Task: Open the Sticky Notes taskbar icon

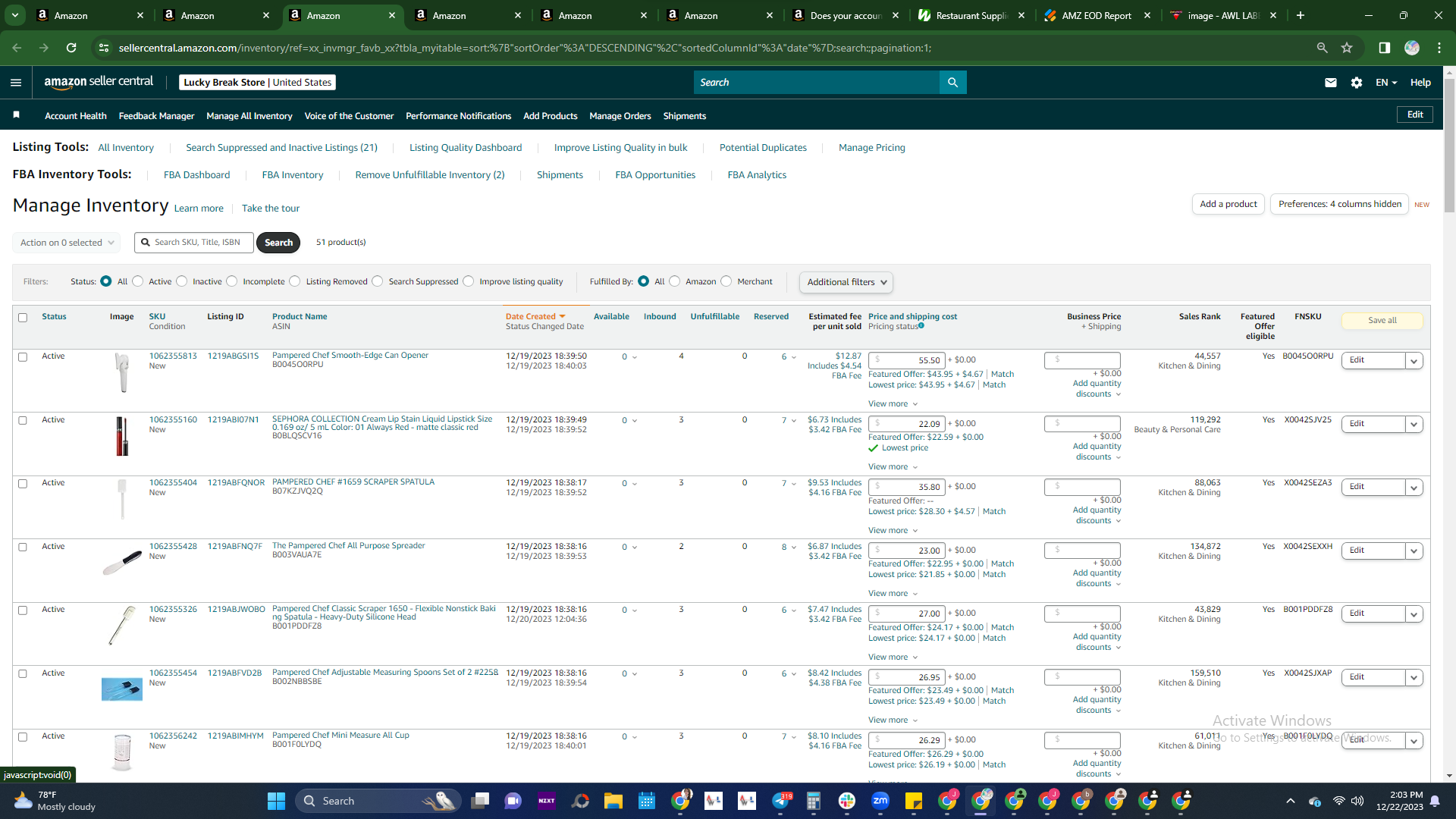Action: pyautogui.click(x=914, y=801)
